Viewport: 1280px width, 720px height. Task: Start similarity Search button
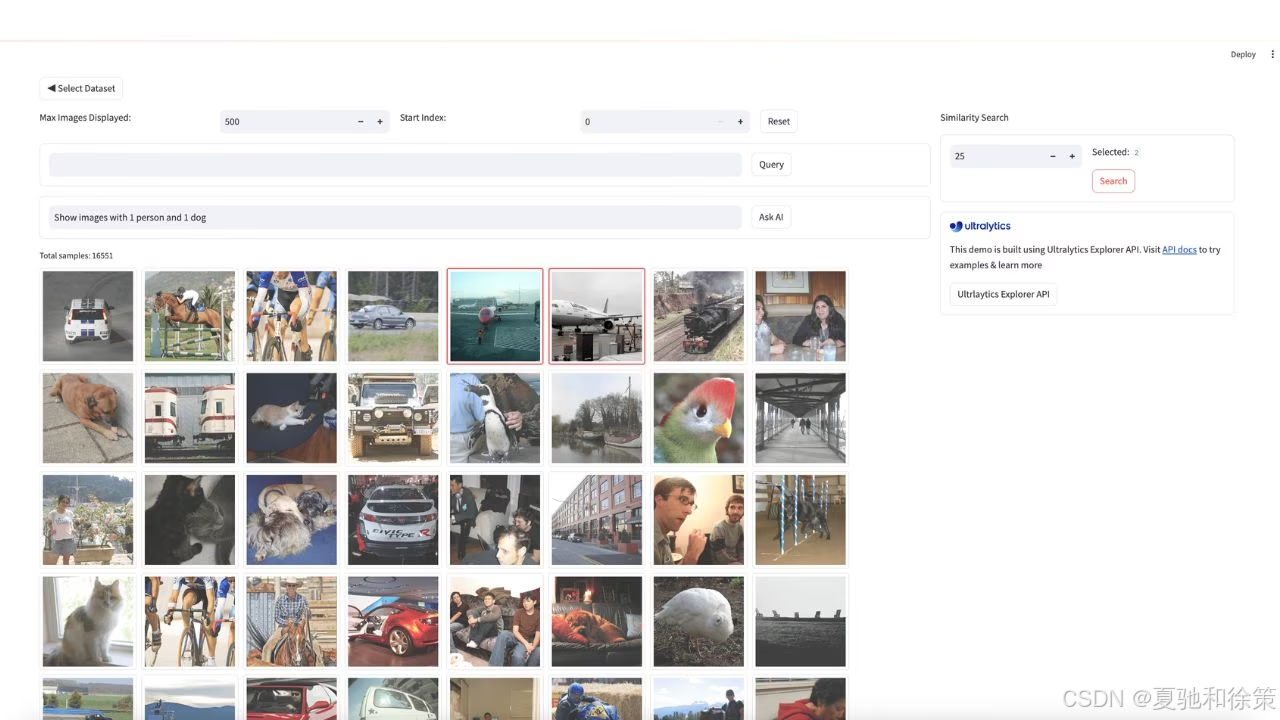(1113, 181)
